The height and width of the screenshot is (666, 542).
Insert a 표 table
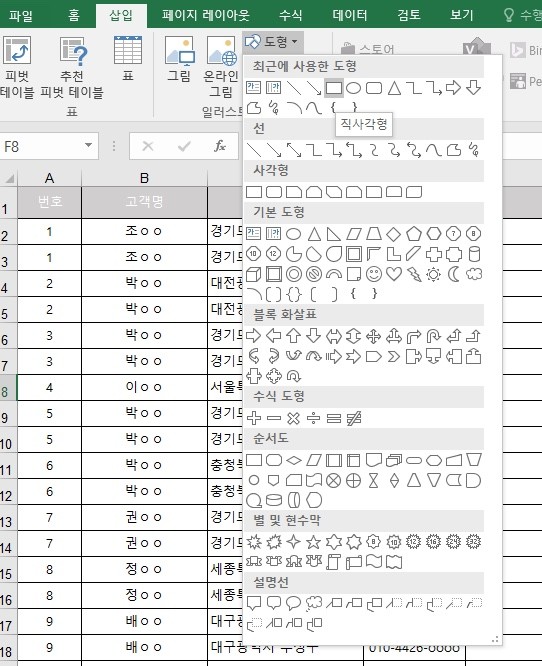(128, 59)
